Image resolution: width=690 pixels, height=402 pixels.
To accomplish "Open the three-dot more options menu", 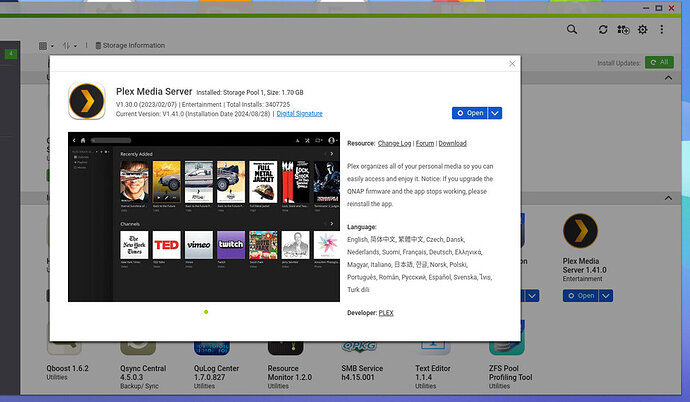I will (661, 29).
